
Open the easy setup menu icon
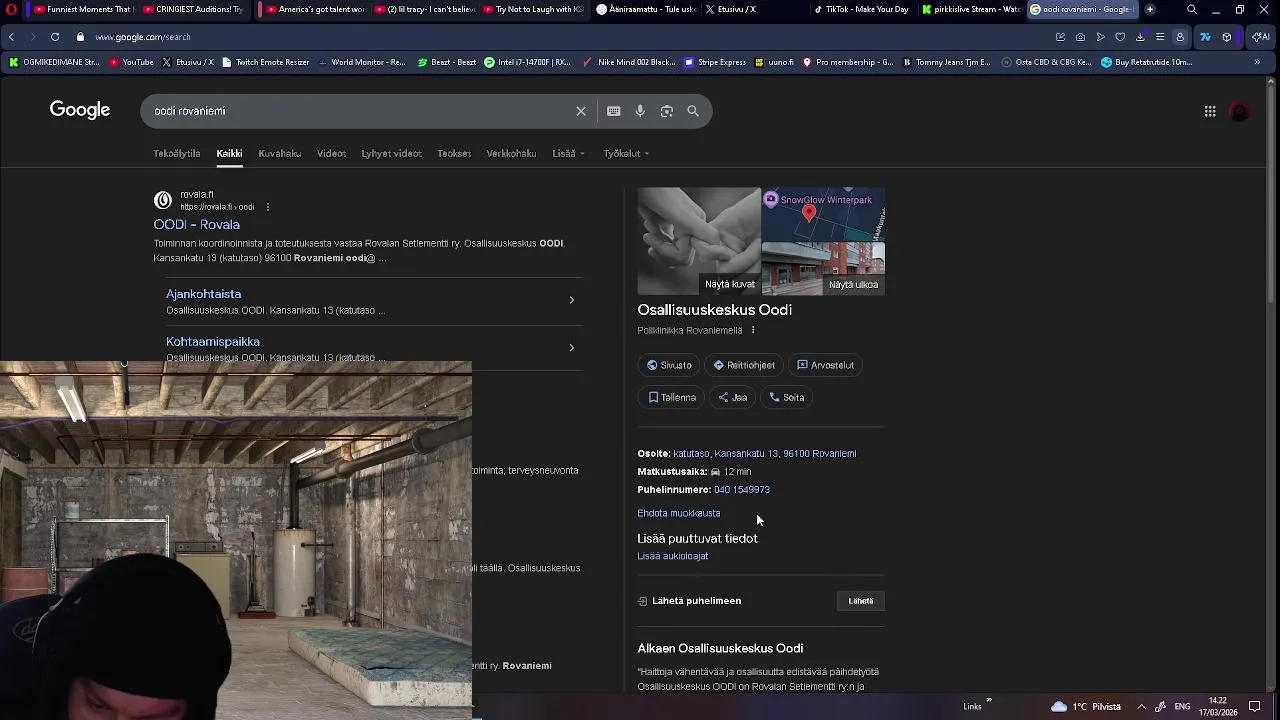click(x=1160, y=37)
